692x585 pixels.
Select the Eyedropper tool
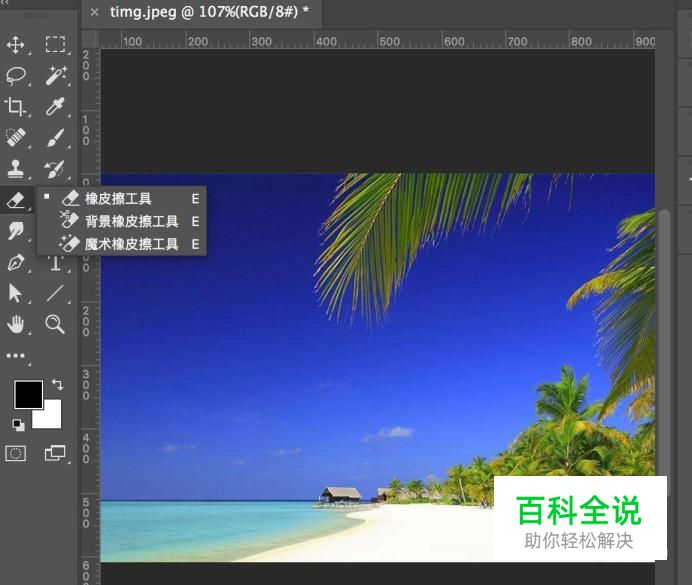pyautogui.click(x=55, y=107)
